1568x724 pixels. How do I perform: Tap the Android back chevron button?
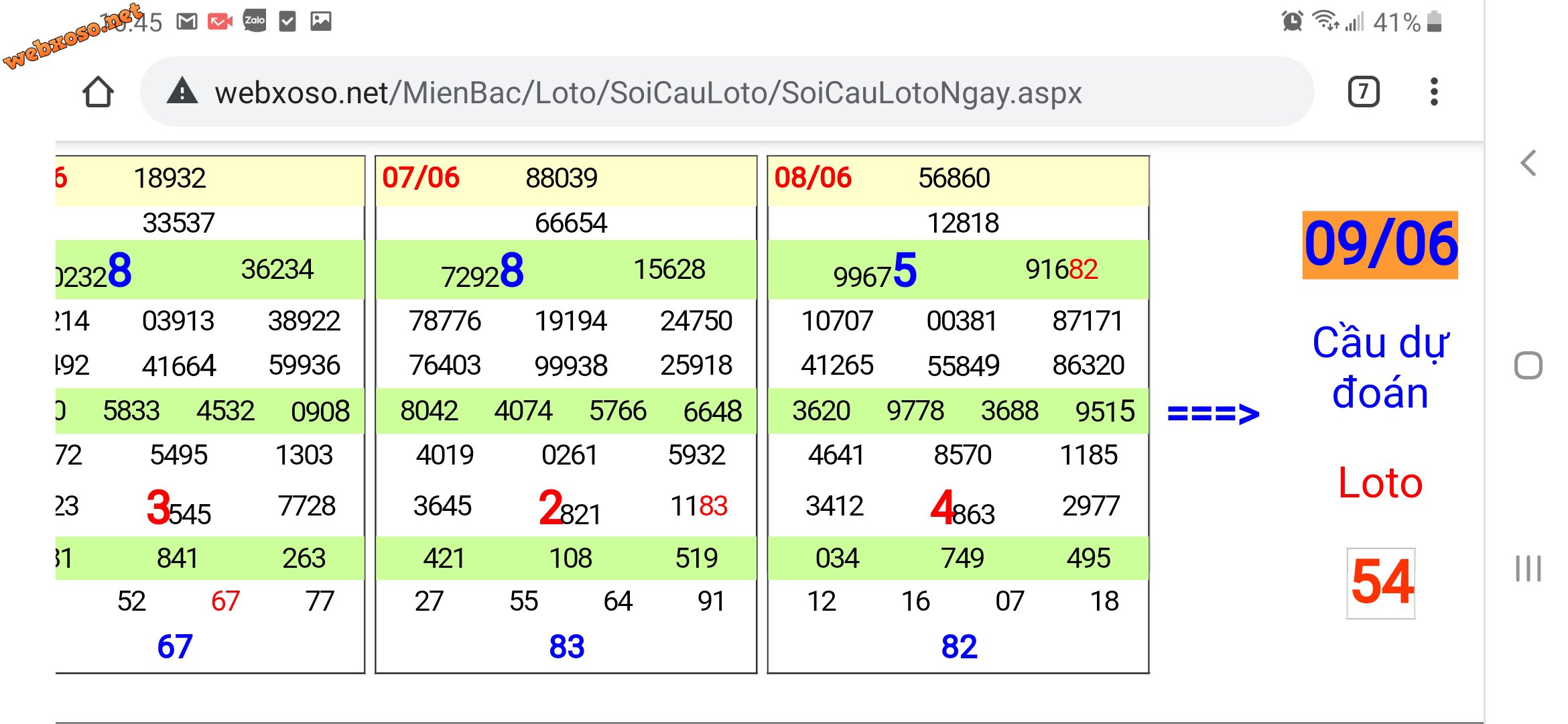point(1528,163)
